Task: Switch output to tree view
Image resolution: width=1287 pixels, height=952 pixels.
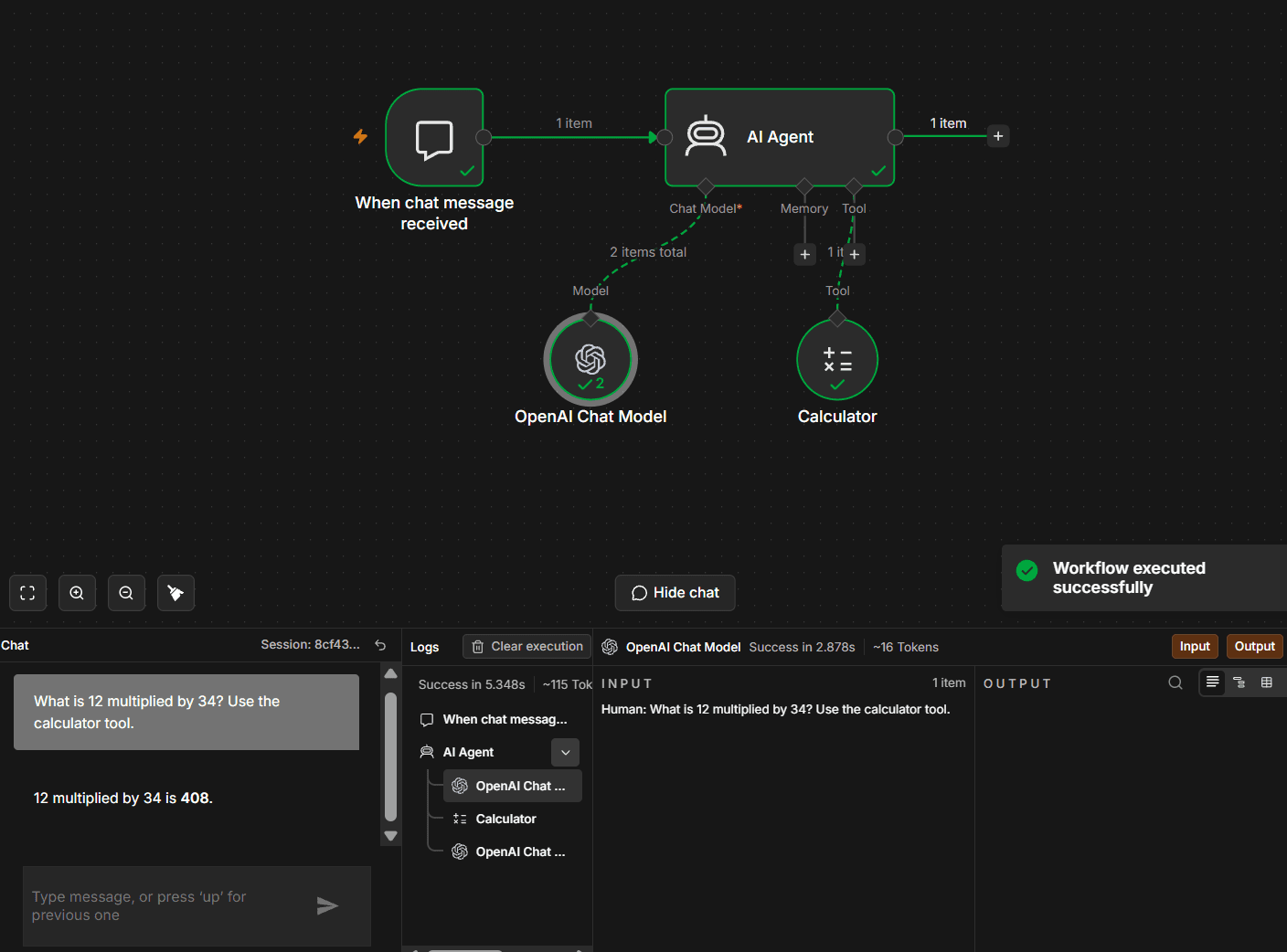Action: 1239,682
